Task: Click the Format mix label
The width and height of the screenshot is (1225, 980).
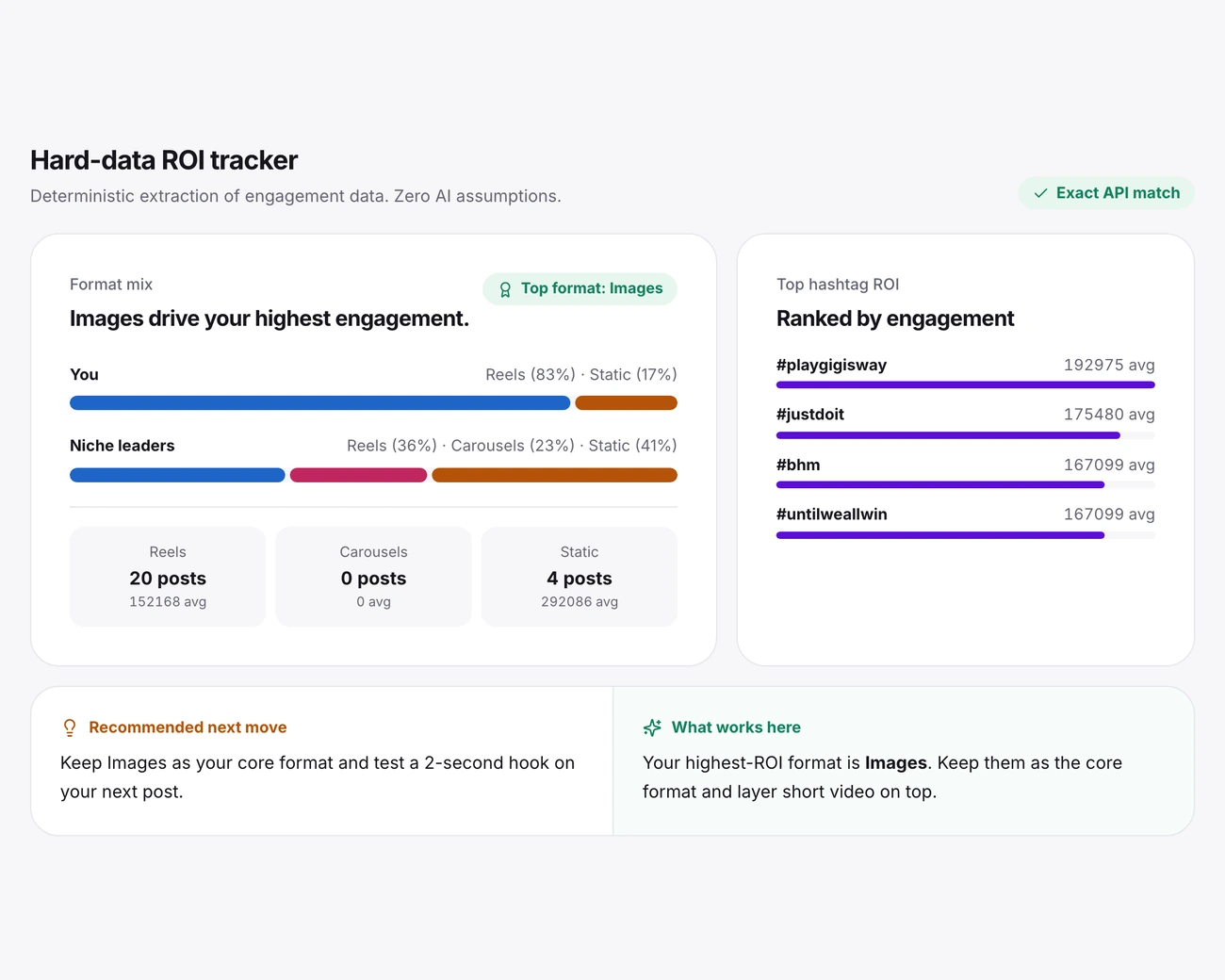Action: tap(111, 285)
